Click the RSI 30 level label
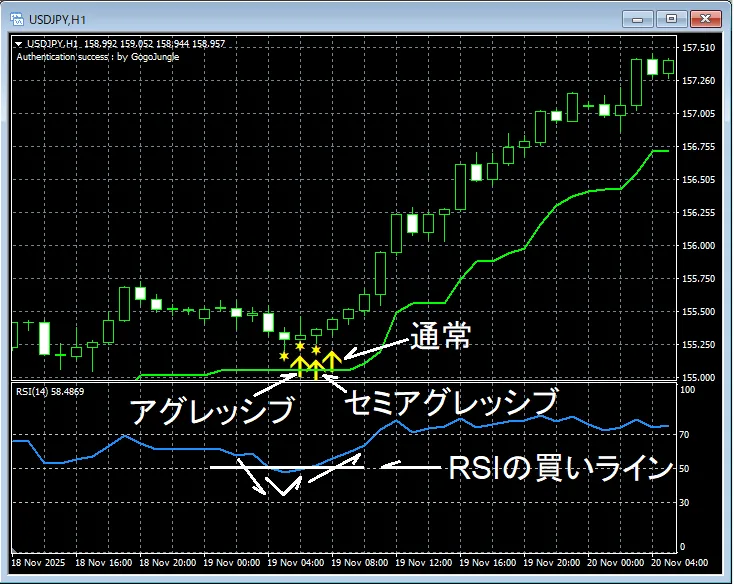 684,503
